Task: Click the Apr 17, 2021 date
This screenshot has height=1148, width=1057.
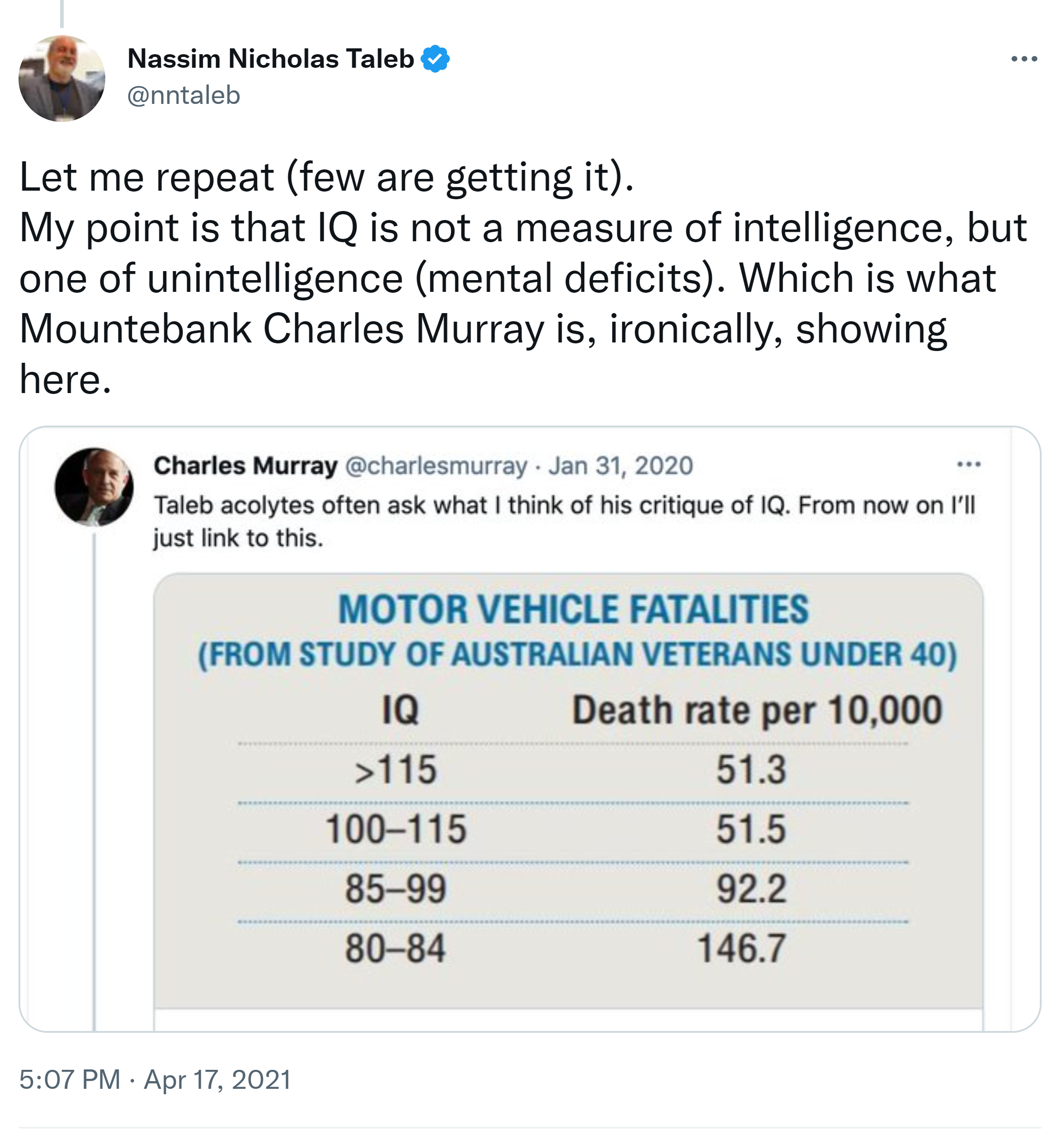Action: coord(217,1080)
